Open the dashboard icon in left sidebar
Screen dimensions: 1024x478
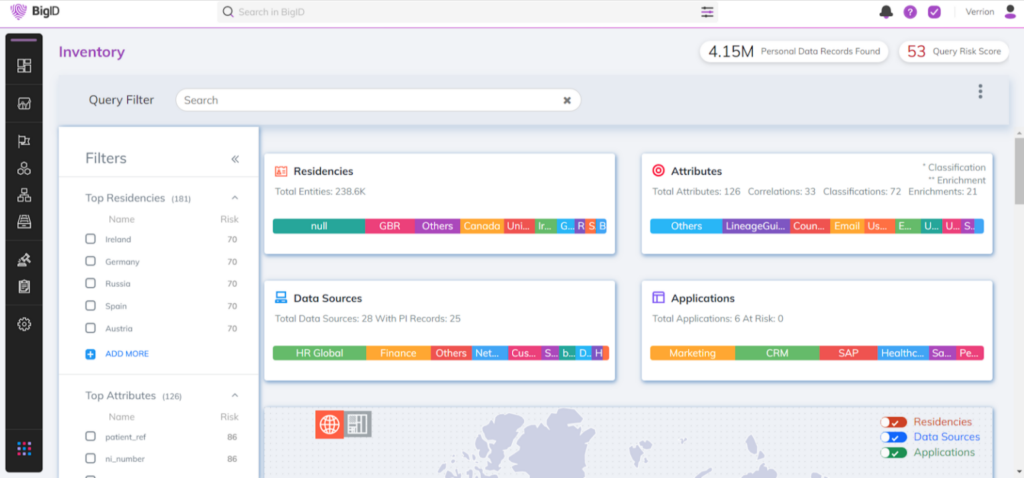click(x=24, y=66)
